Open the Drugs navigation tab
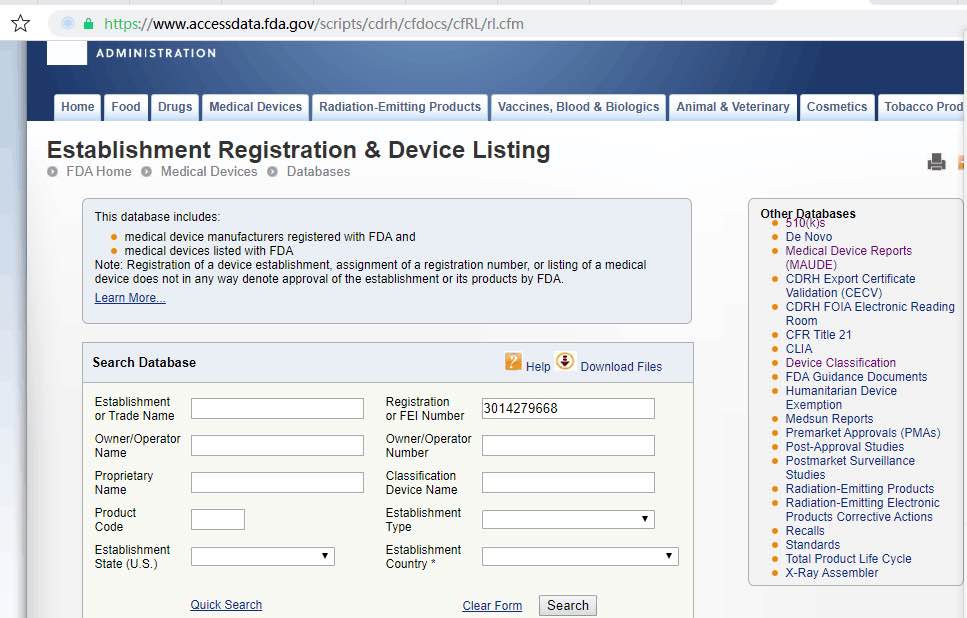Screen dimensions: 967x618 174,107
